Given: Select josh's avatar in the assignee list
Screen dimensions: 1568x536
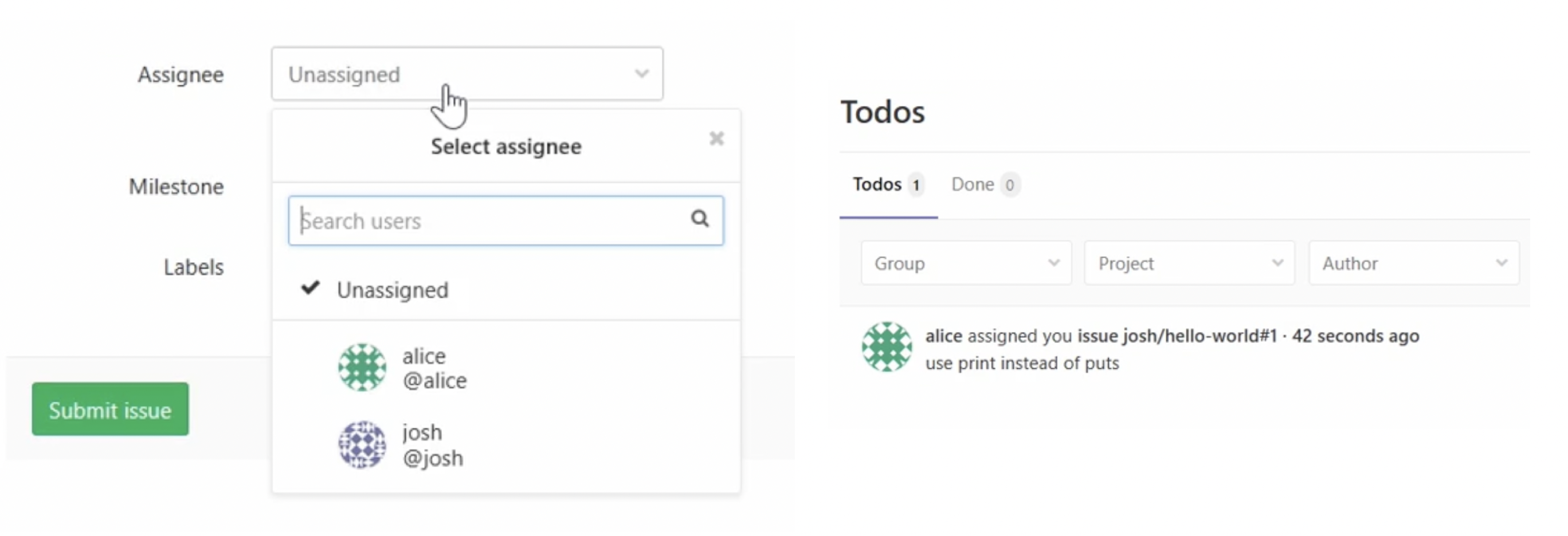Looking at the screenshot, I should click(362, 445).
